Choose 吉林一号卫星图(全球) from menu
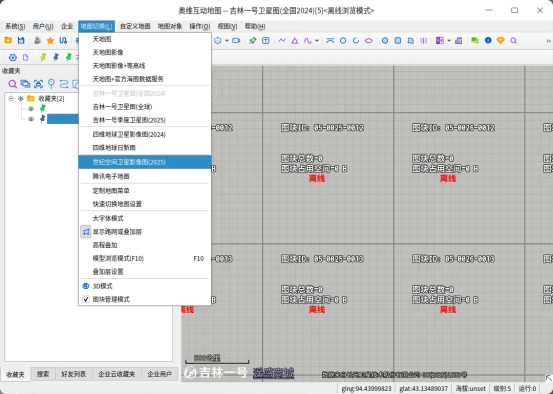Screen dimensions: 553x394 point(145,107)
